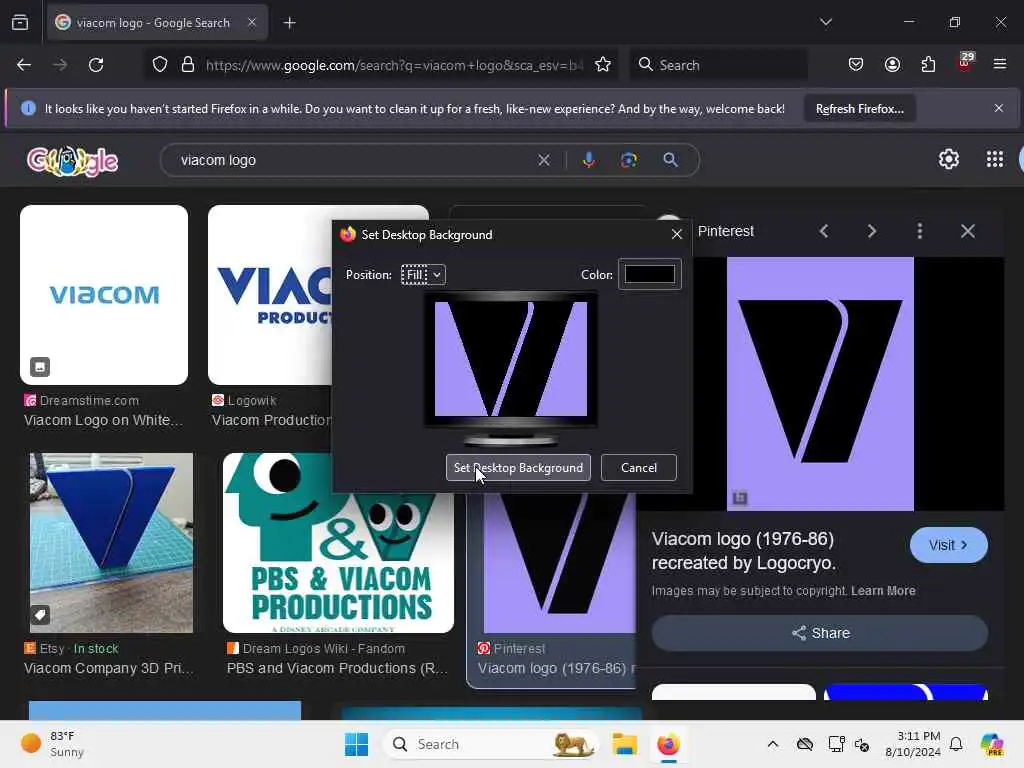
Task: Reload the current page
Action: pos(96,65)
